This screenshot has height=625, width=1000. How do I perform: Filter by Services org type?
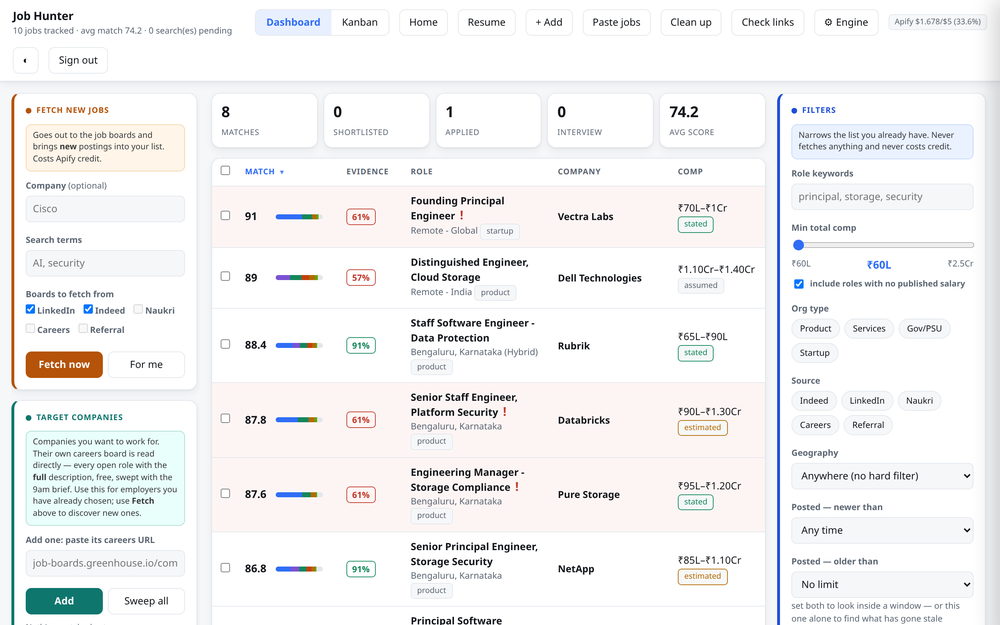(x=869, y=328)
